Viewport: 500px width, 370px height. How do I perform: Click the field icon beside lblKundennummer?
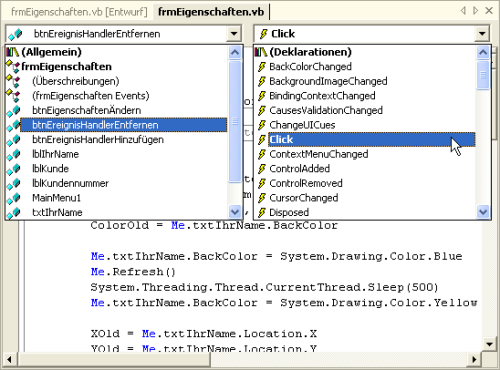pyautogui.click(x=14, y=184)
